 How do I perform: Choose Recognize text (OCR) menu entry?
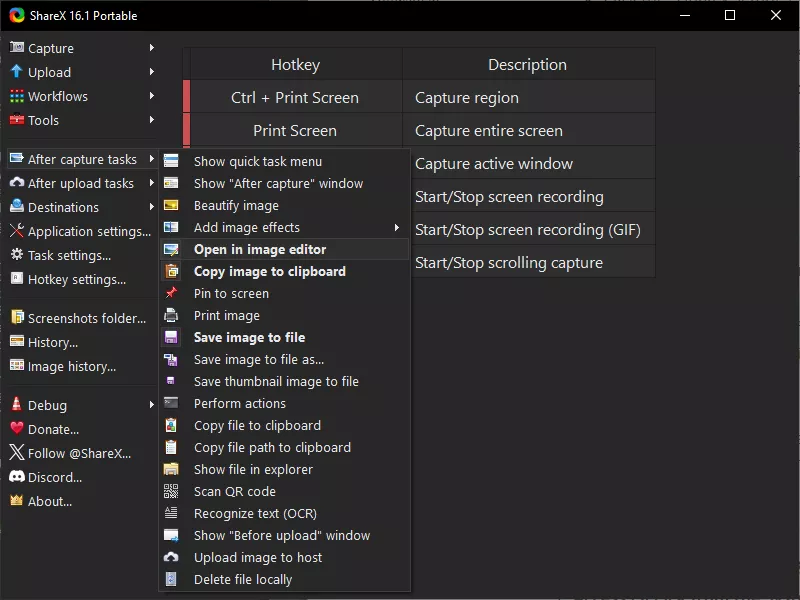tap(285, 513)
